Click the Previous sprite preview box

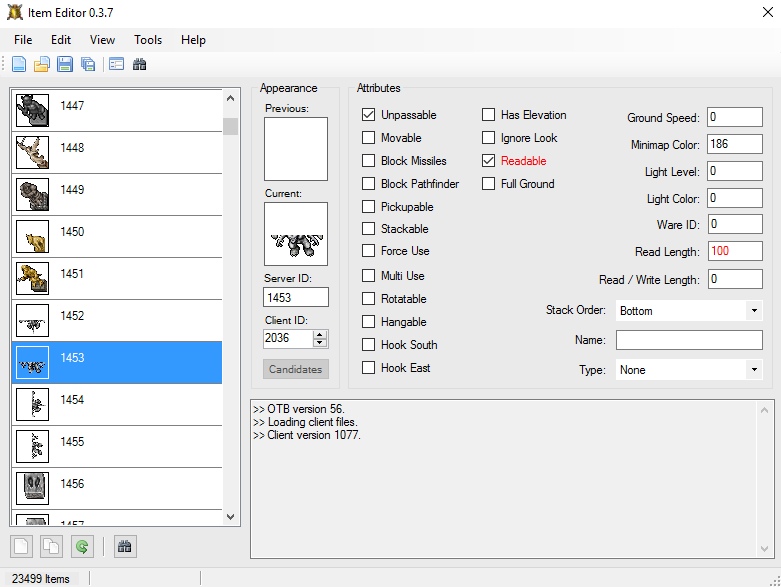(x=296, y=149)
